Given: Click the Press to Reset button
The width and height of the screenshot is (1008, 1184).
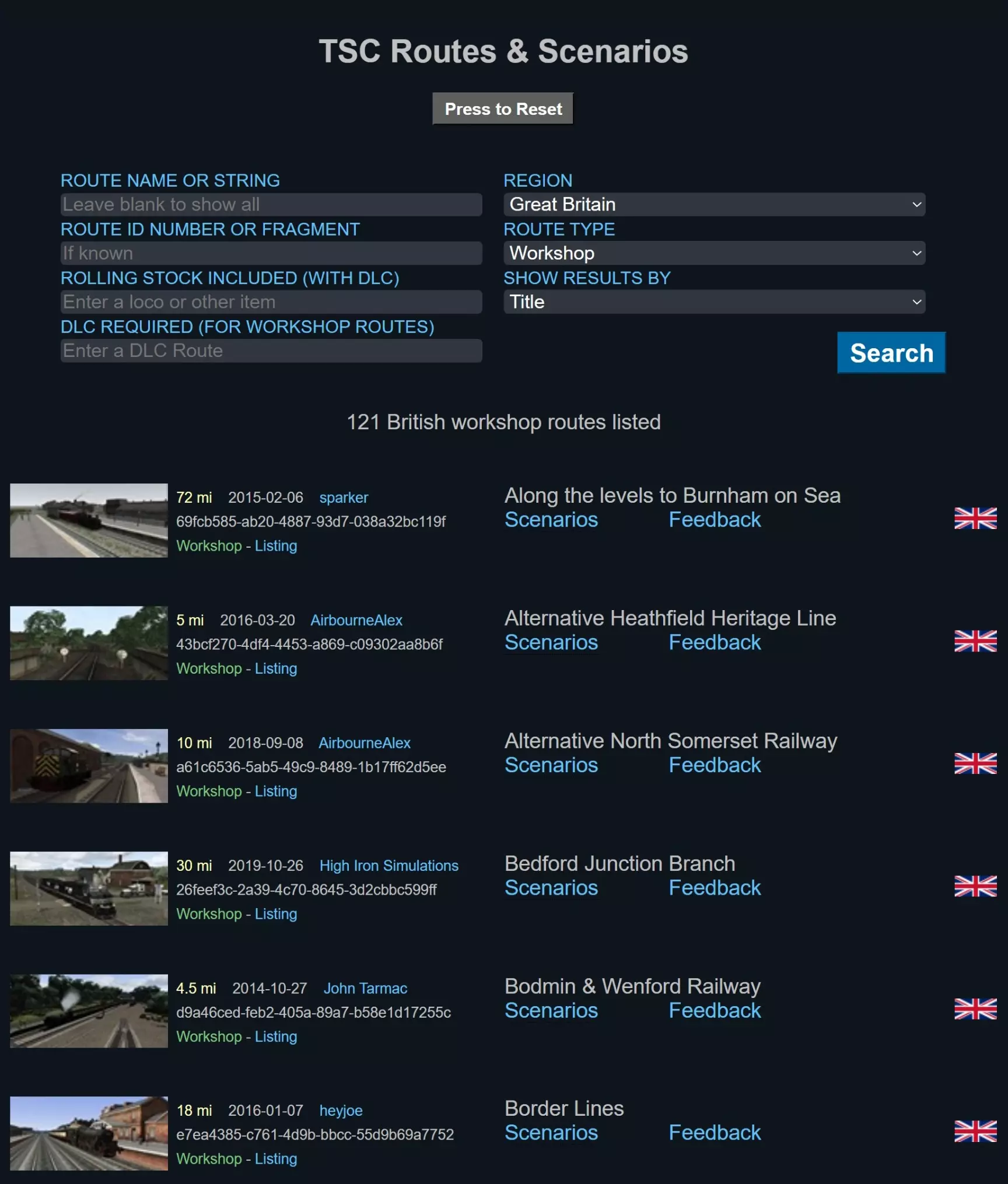Looking at the screenshot, I should point(503,109).
